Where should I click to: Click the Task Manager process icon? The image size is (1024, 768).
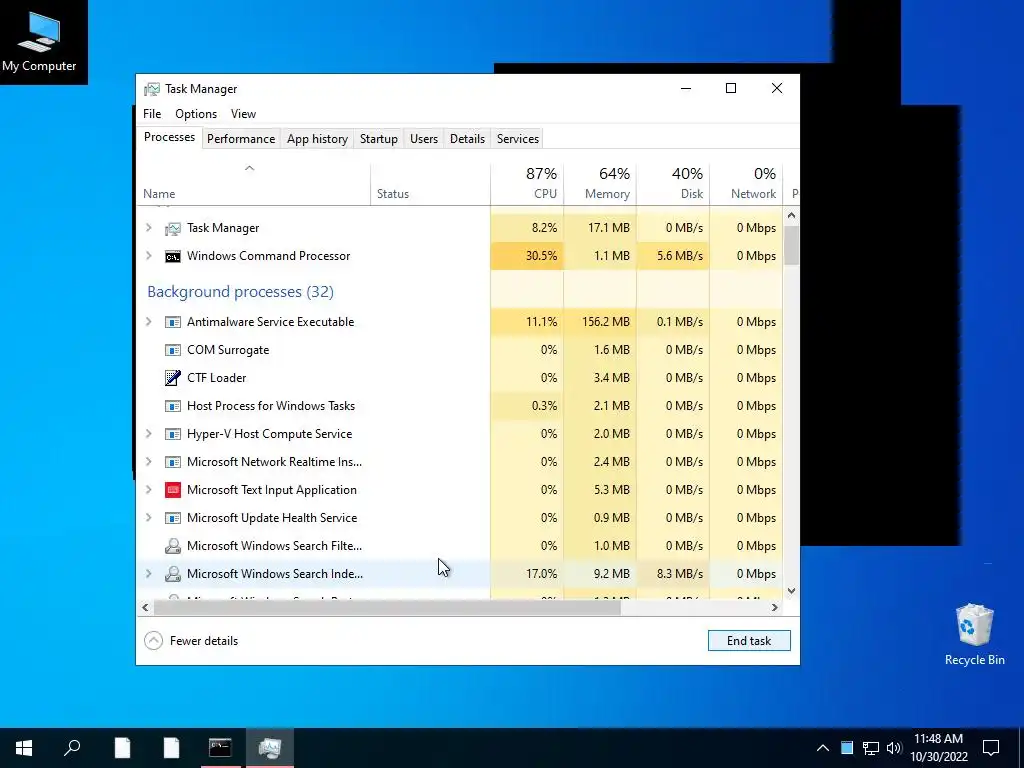point(172,228)
